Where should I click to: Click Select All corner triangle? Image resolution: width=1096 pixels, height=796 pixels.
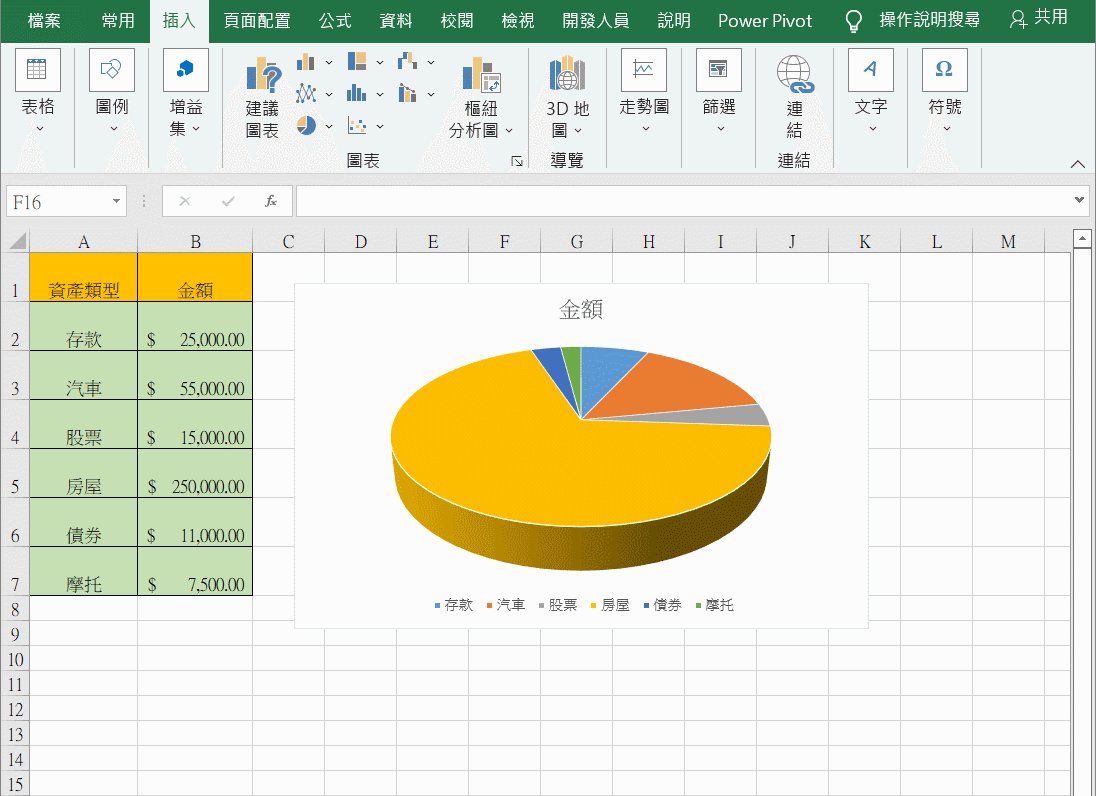(x=17, y=241)
